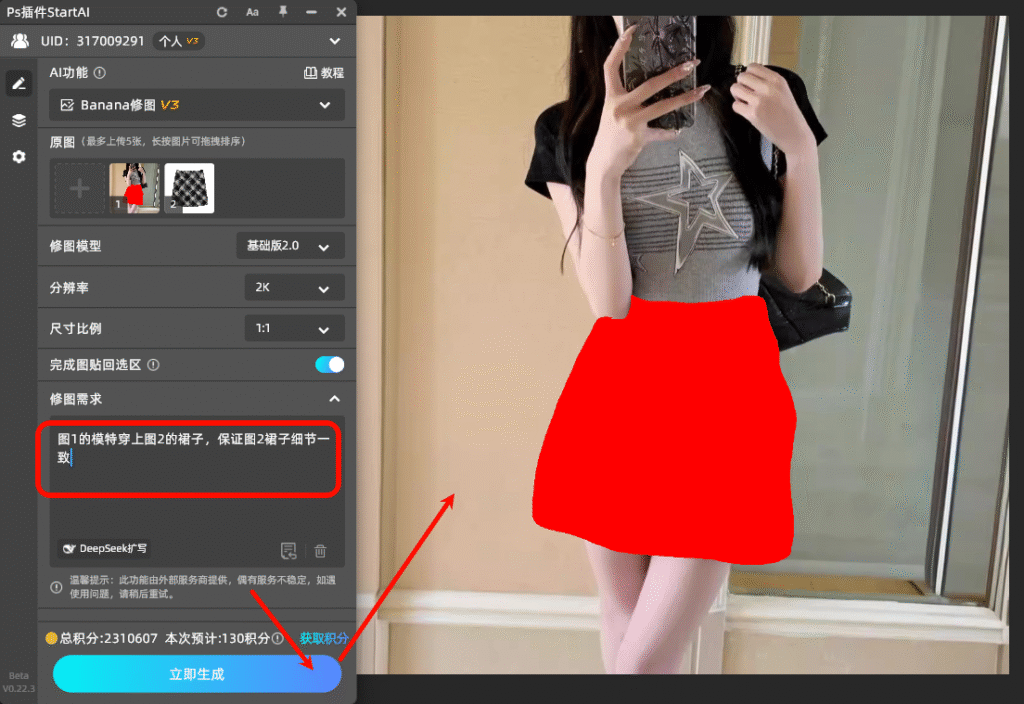Image resolution: width=1024 pixels, height=704 pixels.
Task: Open the settings gear in sidebar
Action: pyautogui.click(x=18, y=157)
